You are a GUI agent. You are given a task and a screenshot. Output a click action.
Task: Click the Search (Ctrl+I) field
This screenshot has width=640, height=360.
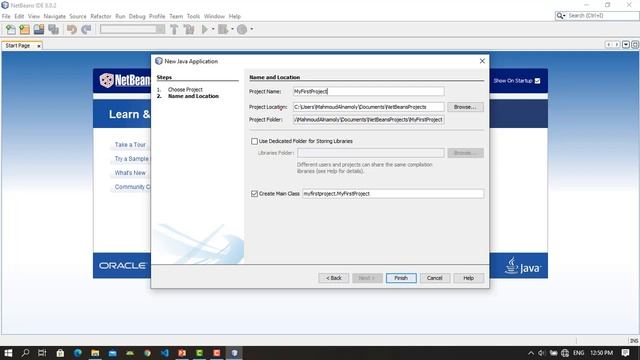click(602, 16)
